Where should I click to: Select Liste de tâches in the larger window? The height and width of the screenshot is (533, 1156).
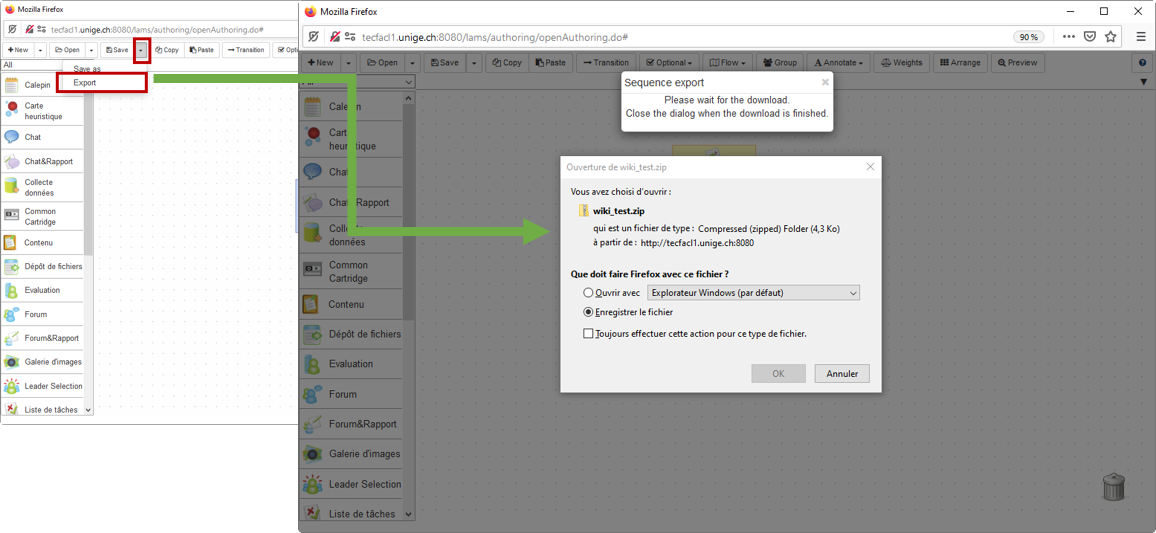pyautogui.click(x=351, y=513)
